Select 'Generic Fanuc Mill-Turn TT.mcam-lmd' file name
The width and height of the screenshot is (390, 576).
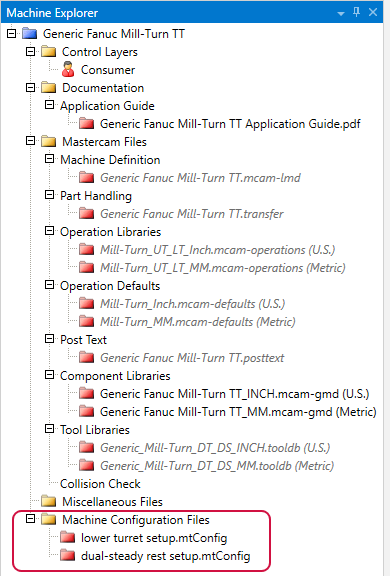pyautogui.click(x=201, y=178)
